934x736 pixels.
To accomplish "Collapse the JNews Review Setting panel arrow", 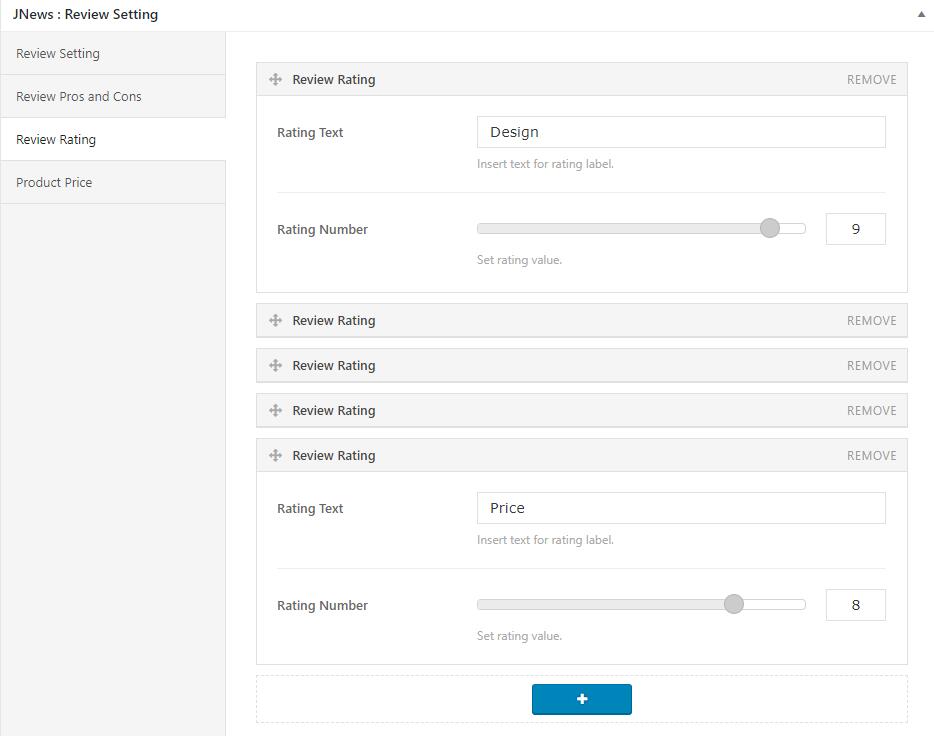I will click(x=919, y=15).
